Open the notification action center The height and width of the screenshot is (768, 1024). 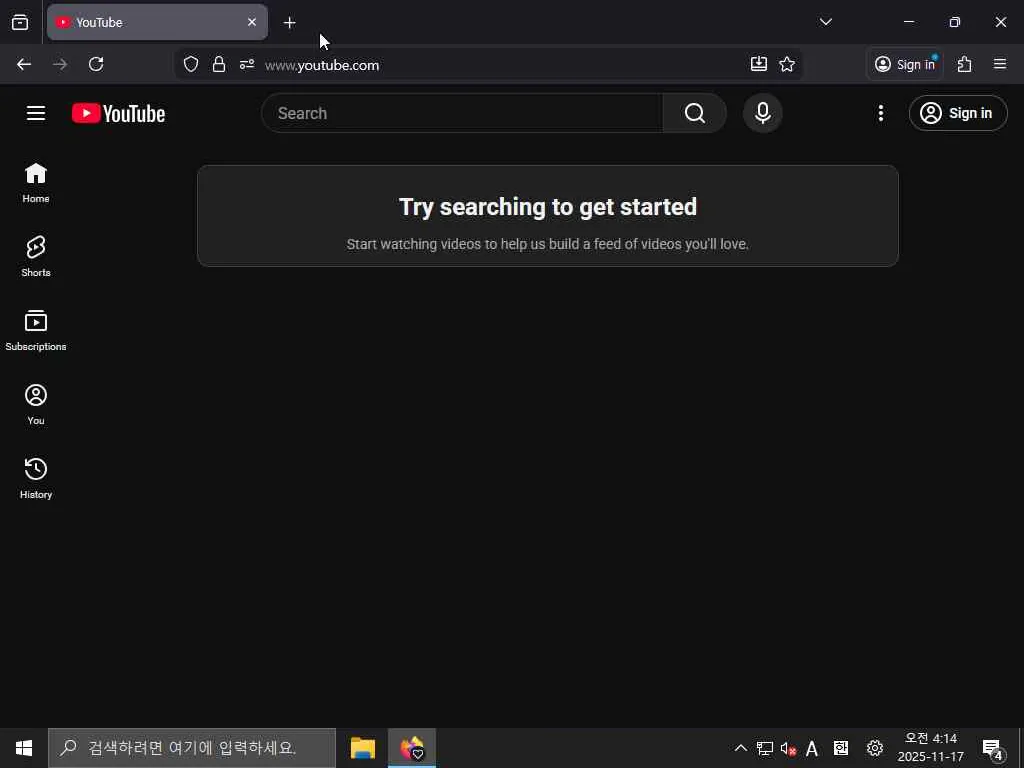click(x=993, y=748)
